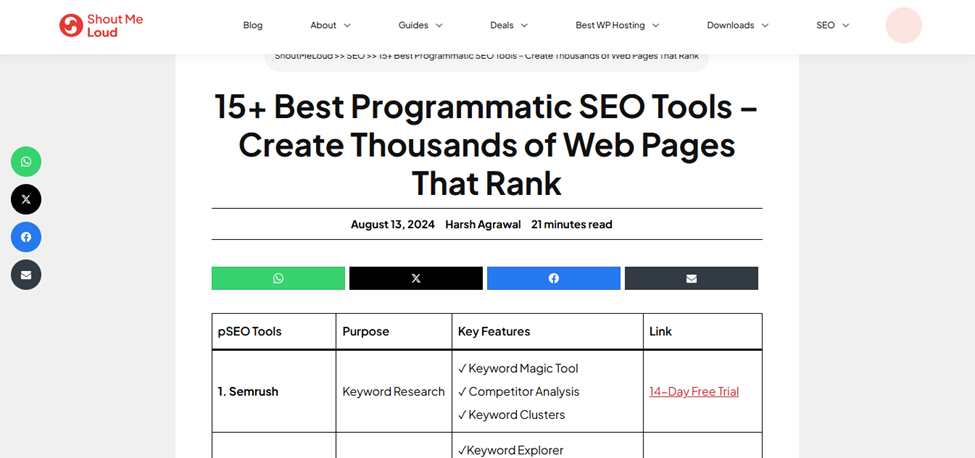Click the 21 minutes read text

point(571,224)
